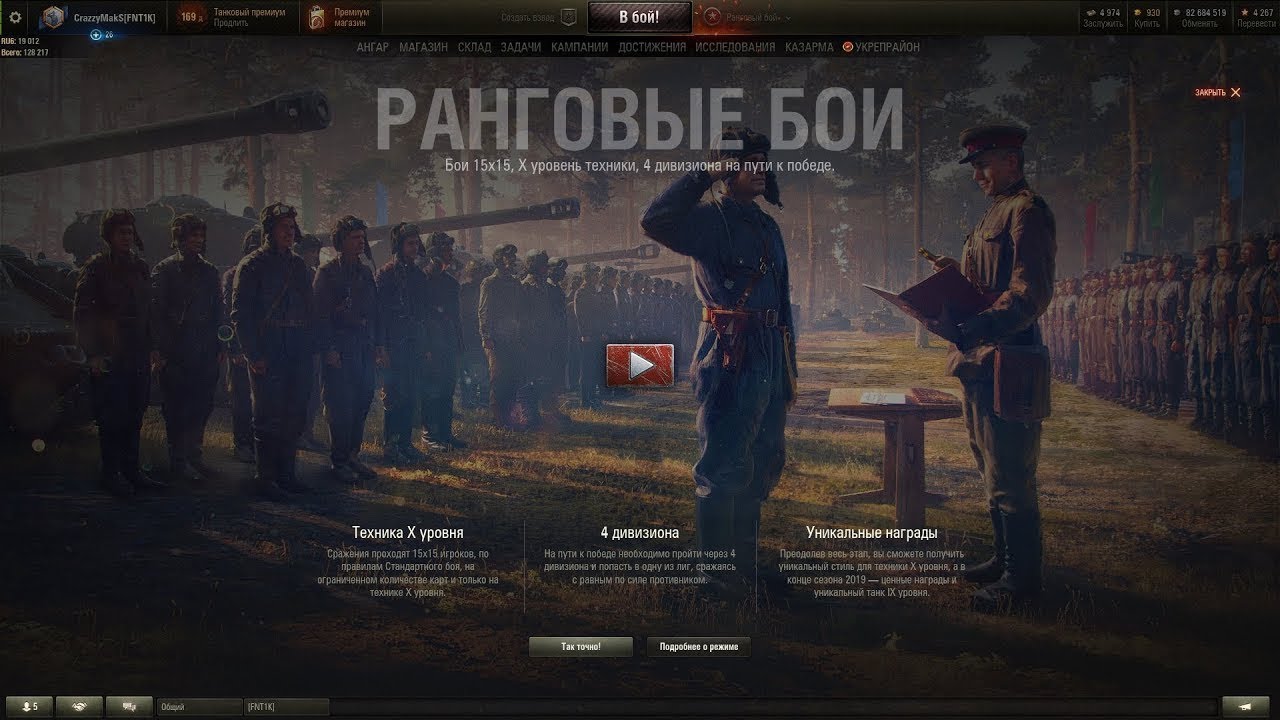The width and height of the screenshot is (1280, 720).
Task: Open the chat channels icon
Action: tap(129, 706)
